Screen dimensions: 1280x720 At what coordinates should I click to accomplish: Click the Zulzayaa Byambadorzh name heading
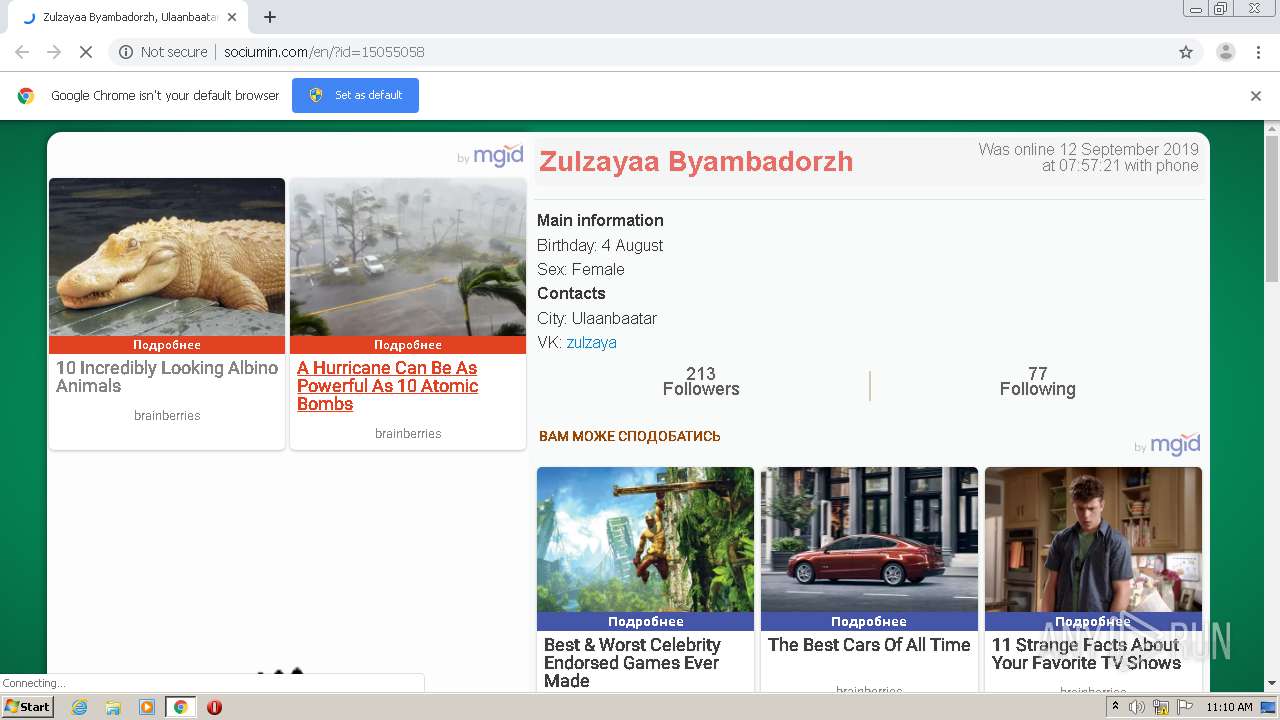tap(696, 161)
